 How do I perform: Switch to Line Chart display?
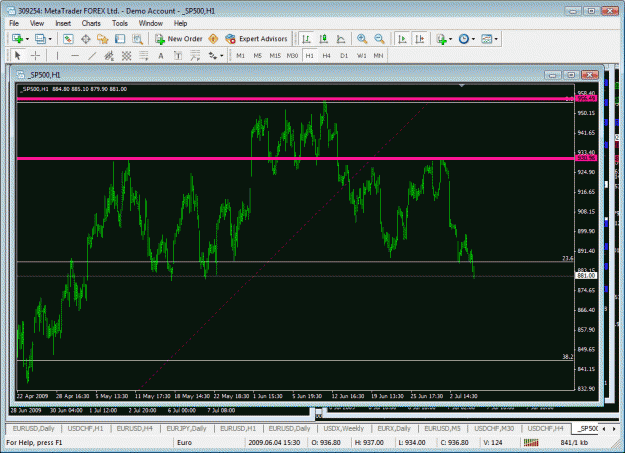coord(341,39)
